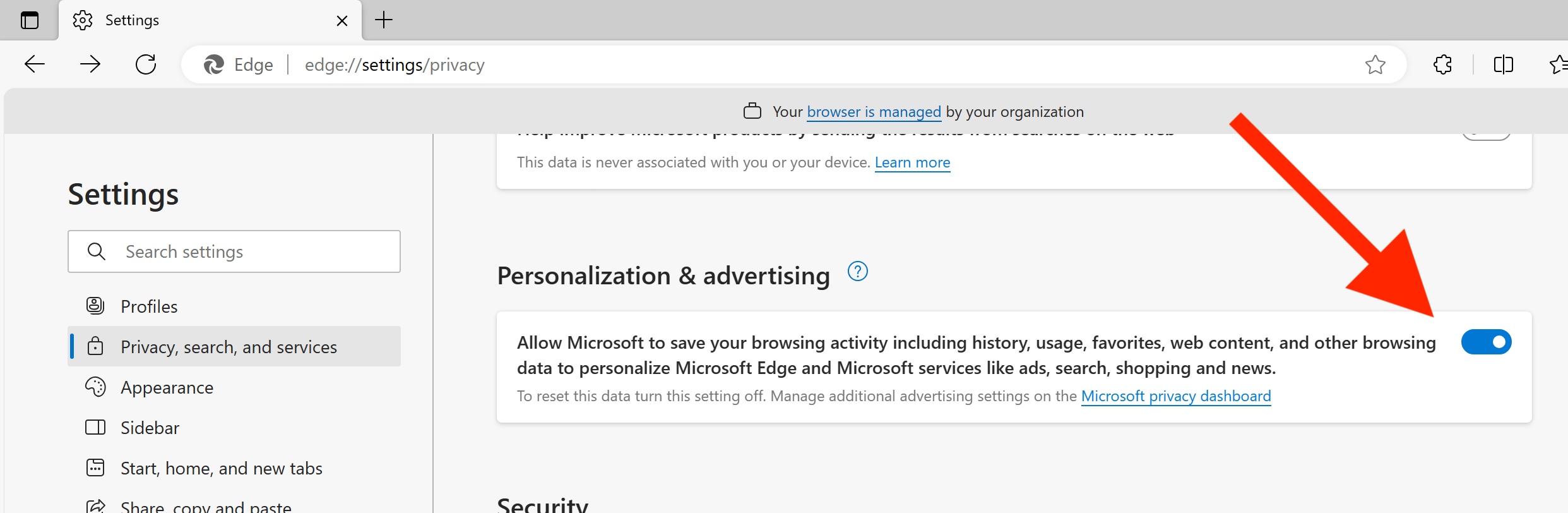1568x513 pixels.
Task: Open Appearance settings
Action: pyautogui.click(x=234, y=387)
